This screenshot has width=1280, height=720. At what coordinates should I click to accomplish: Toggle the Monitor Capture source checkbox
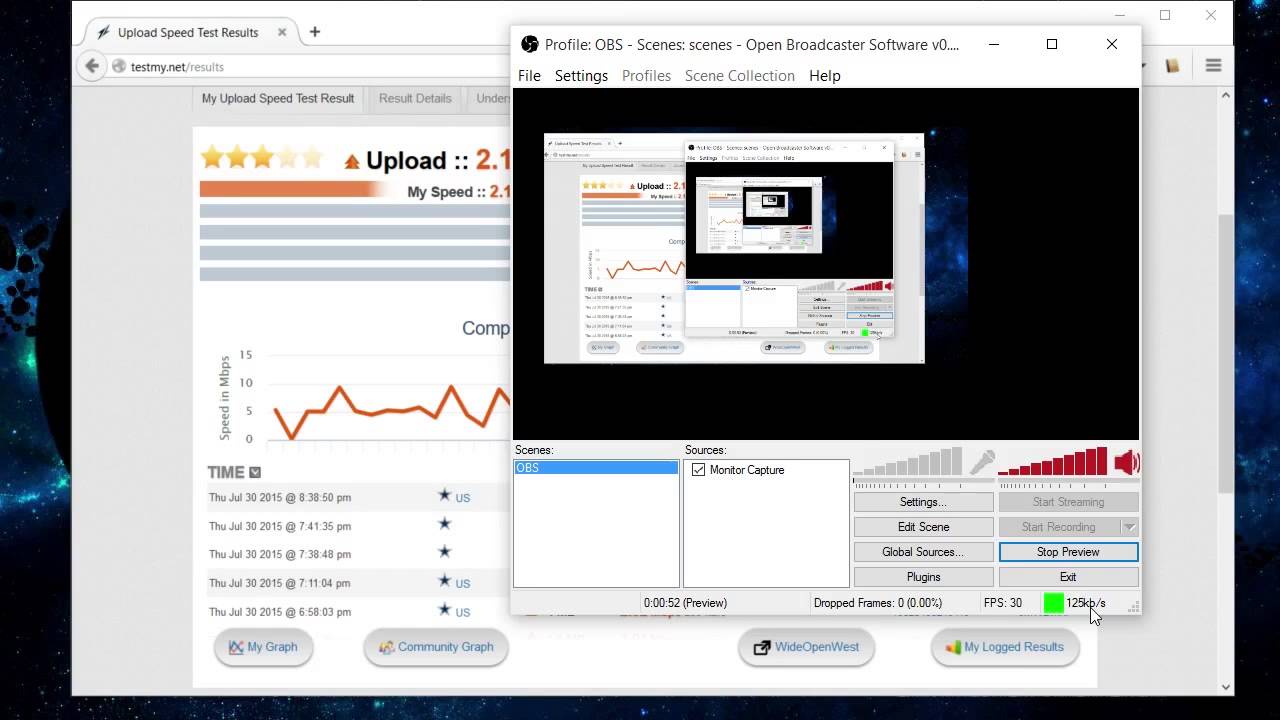[x=698, y=470]
